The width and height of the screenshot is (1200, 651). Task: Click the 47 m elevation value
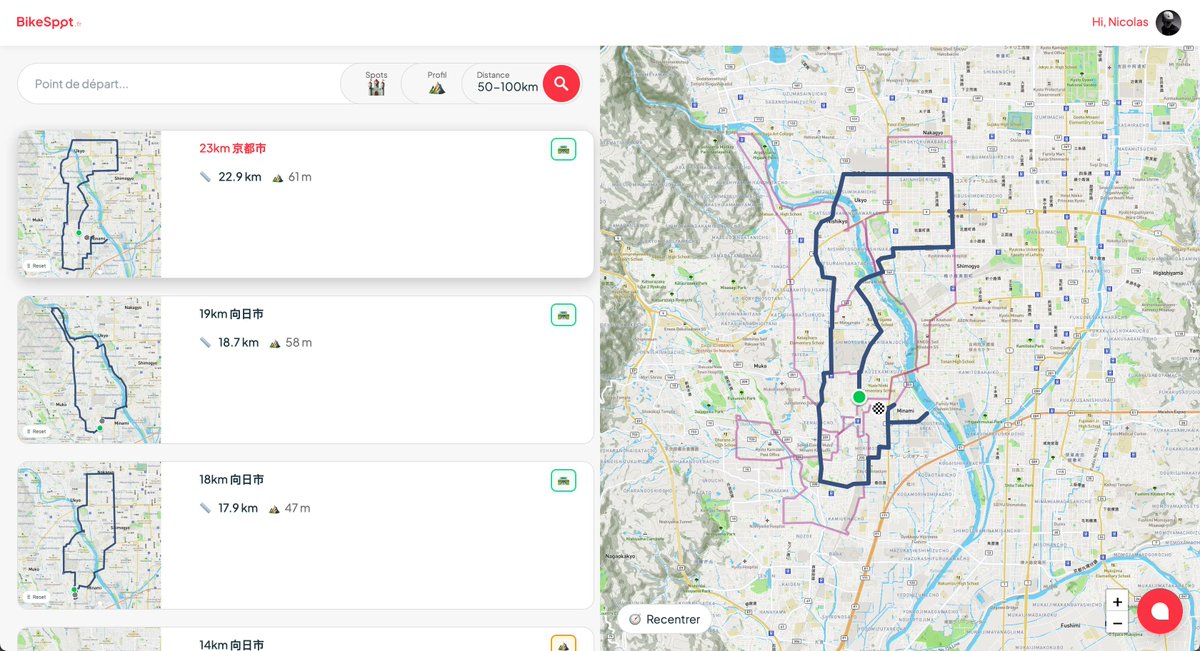click(298, 508)
